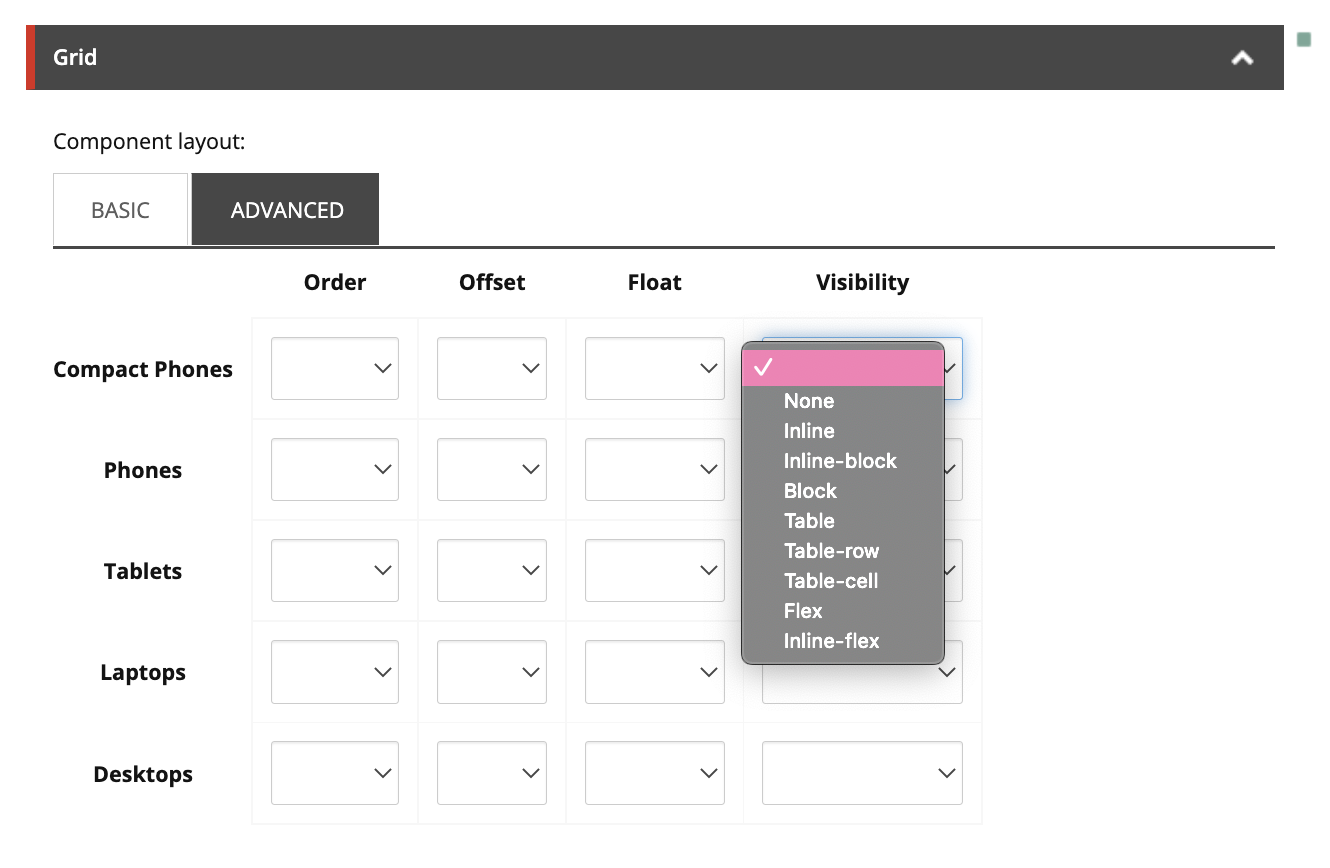
Task: Click the Visibility column header
Action: pyautogui.click(x=862, y=282)
